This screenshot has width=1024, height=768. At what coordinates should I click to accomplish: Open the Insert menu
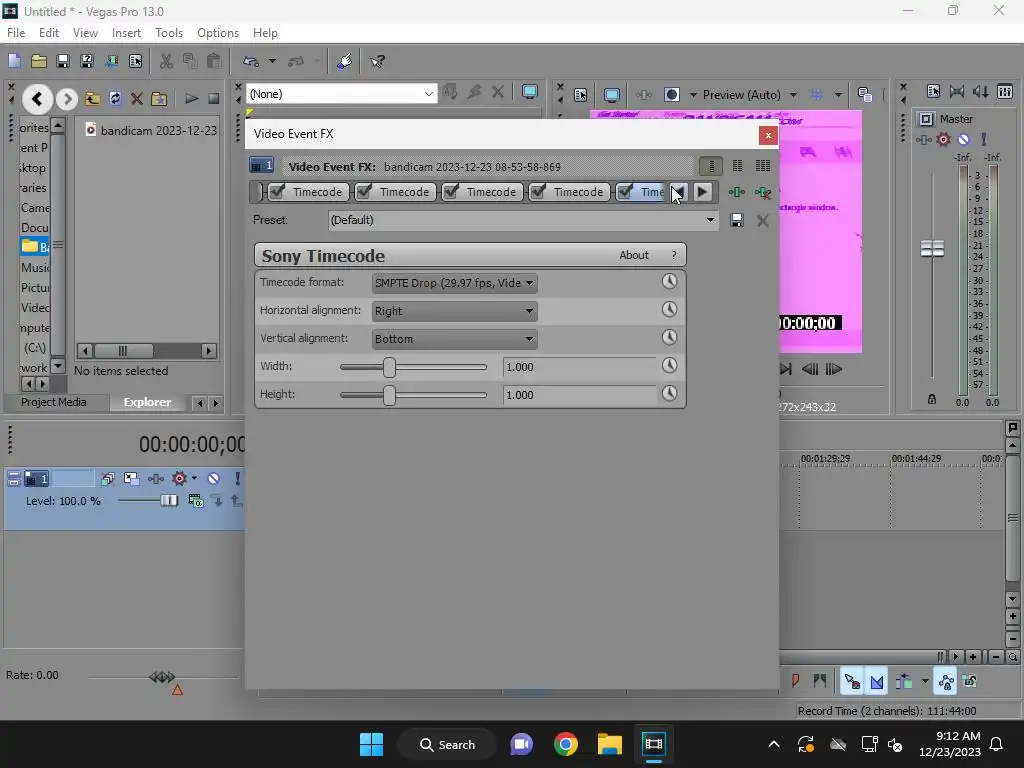pyautogui.click(x=126, y=33)
